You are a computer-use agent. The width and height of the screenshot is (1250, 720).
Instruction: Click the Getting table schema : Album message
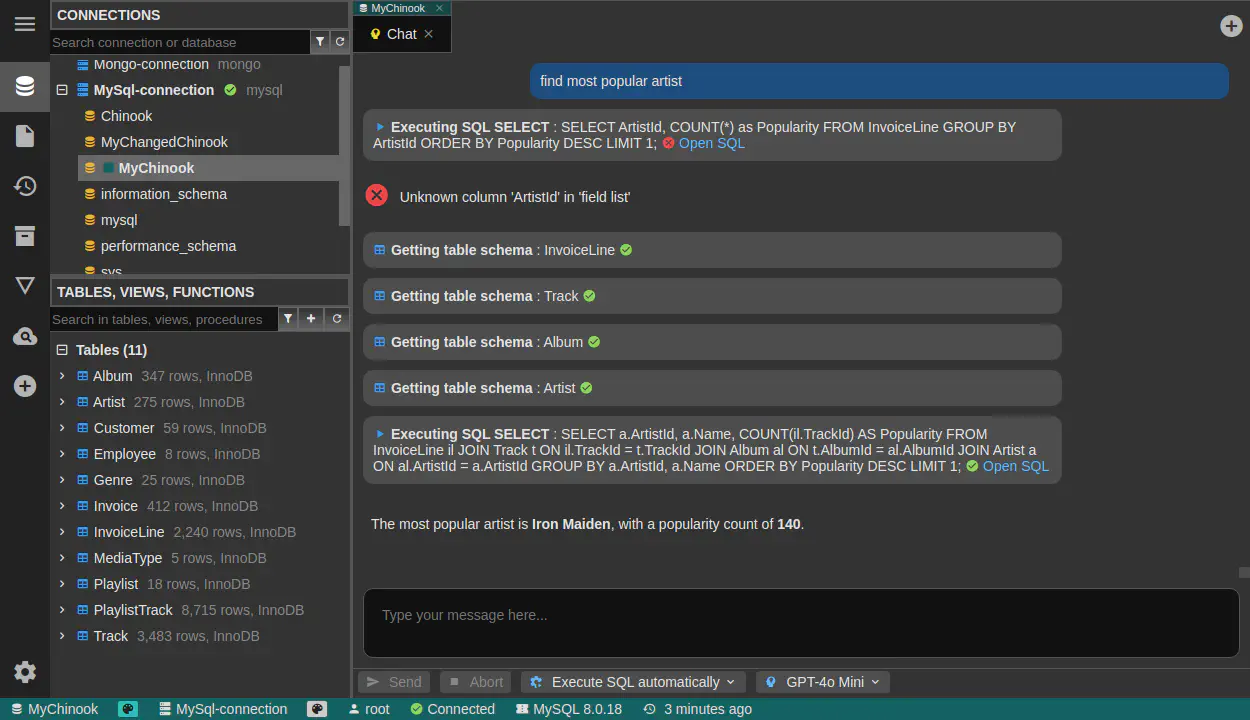tap(712, 342)
